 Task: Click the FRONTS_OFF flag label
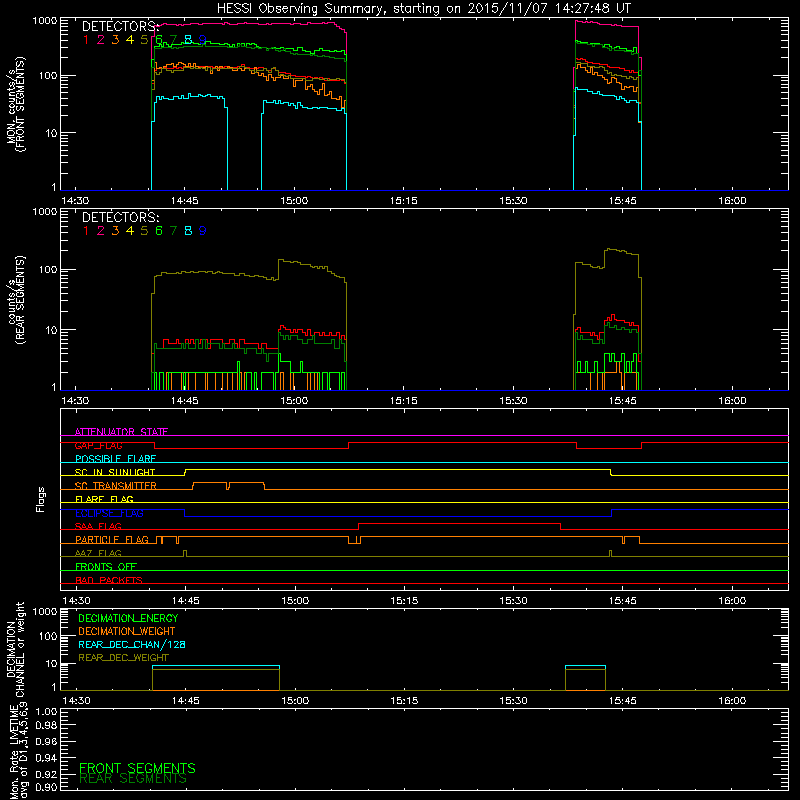tap(106, 567)
